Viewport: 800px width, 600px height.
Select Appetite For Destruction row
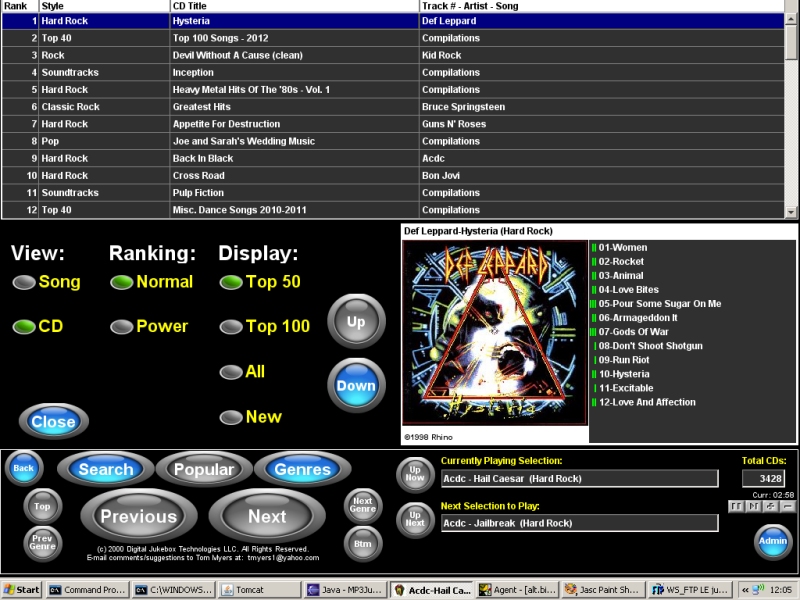(393, 124)
